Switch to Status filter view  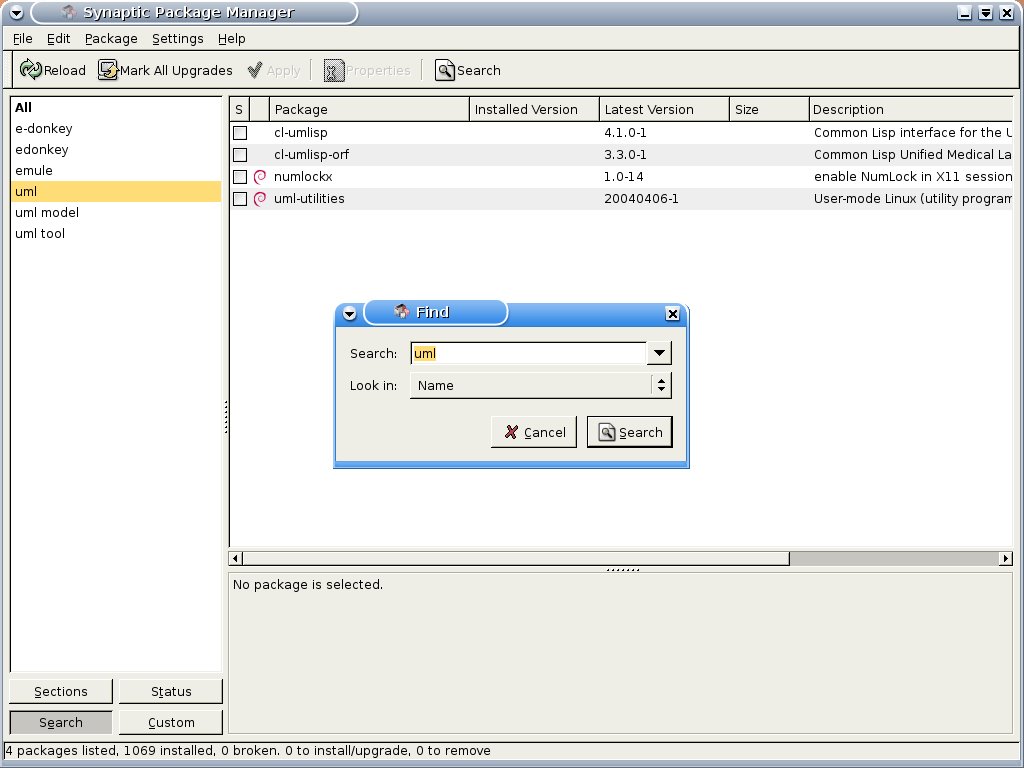point(171,691)
